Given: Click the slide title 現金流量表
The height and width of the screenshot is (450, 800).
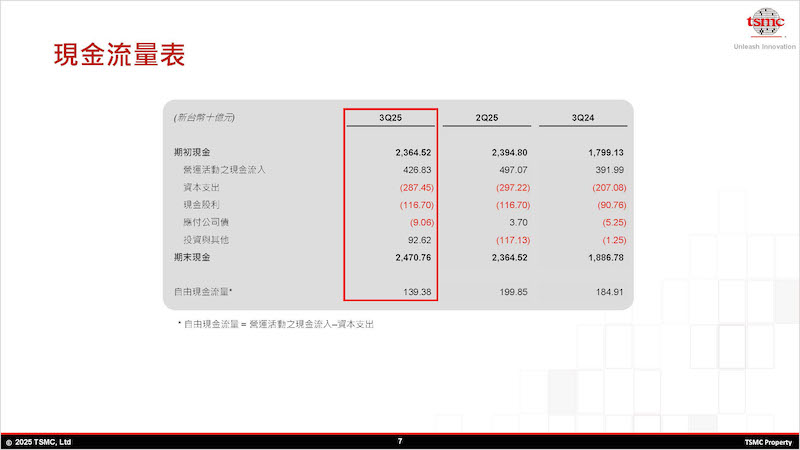Looking at the screenshot, I should point(119,55).
